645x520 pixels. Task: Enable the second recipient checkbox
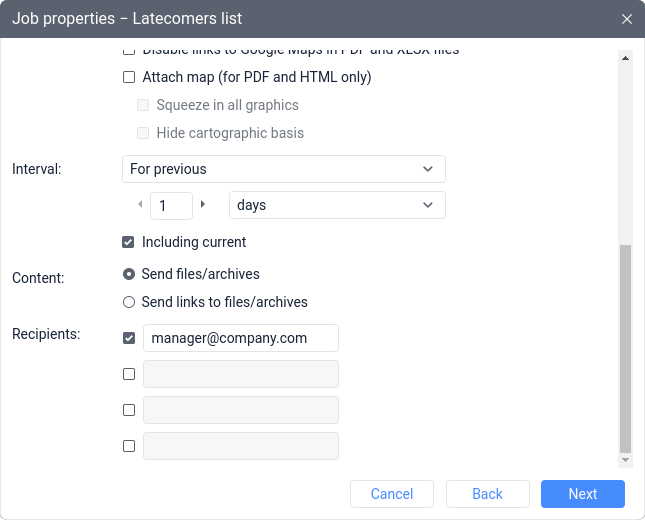(x=129, y=374)
